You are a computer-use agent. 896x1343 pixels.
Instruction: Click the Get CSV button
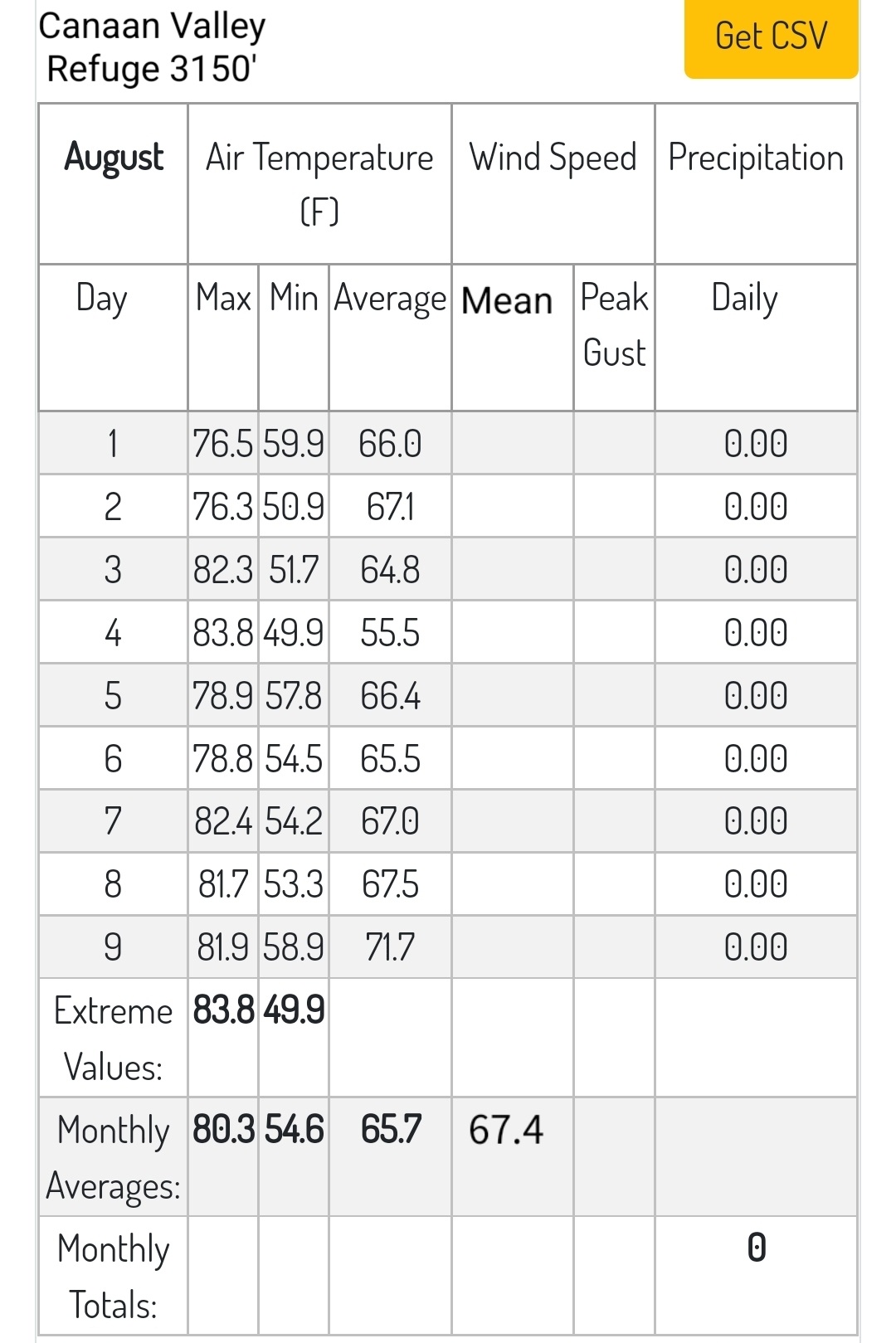tap(771, 37)
